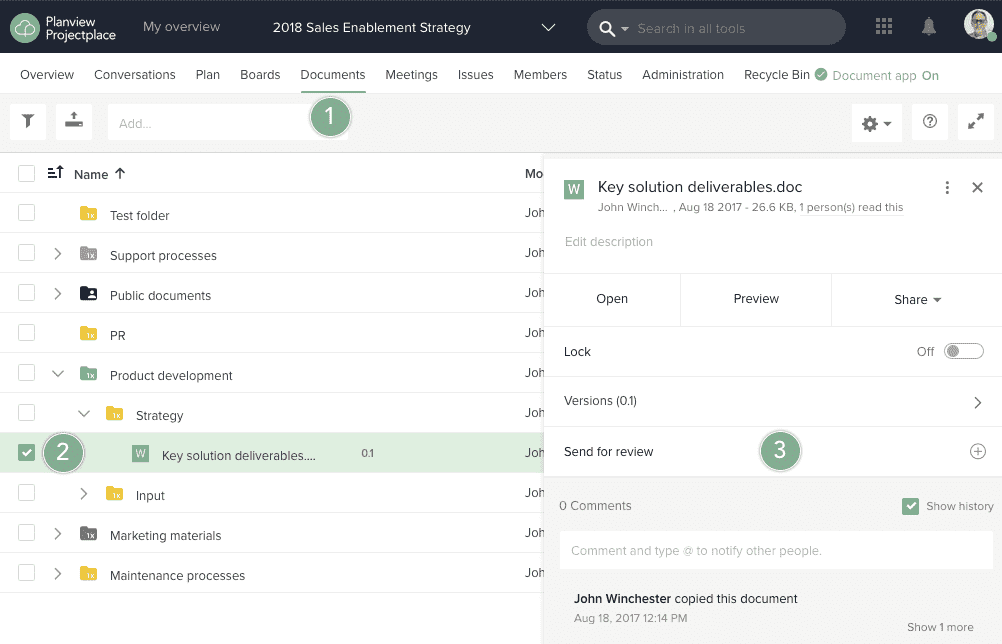Expand the Support processes folder

pyautogui.click(x=58, y=255)
